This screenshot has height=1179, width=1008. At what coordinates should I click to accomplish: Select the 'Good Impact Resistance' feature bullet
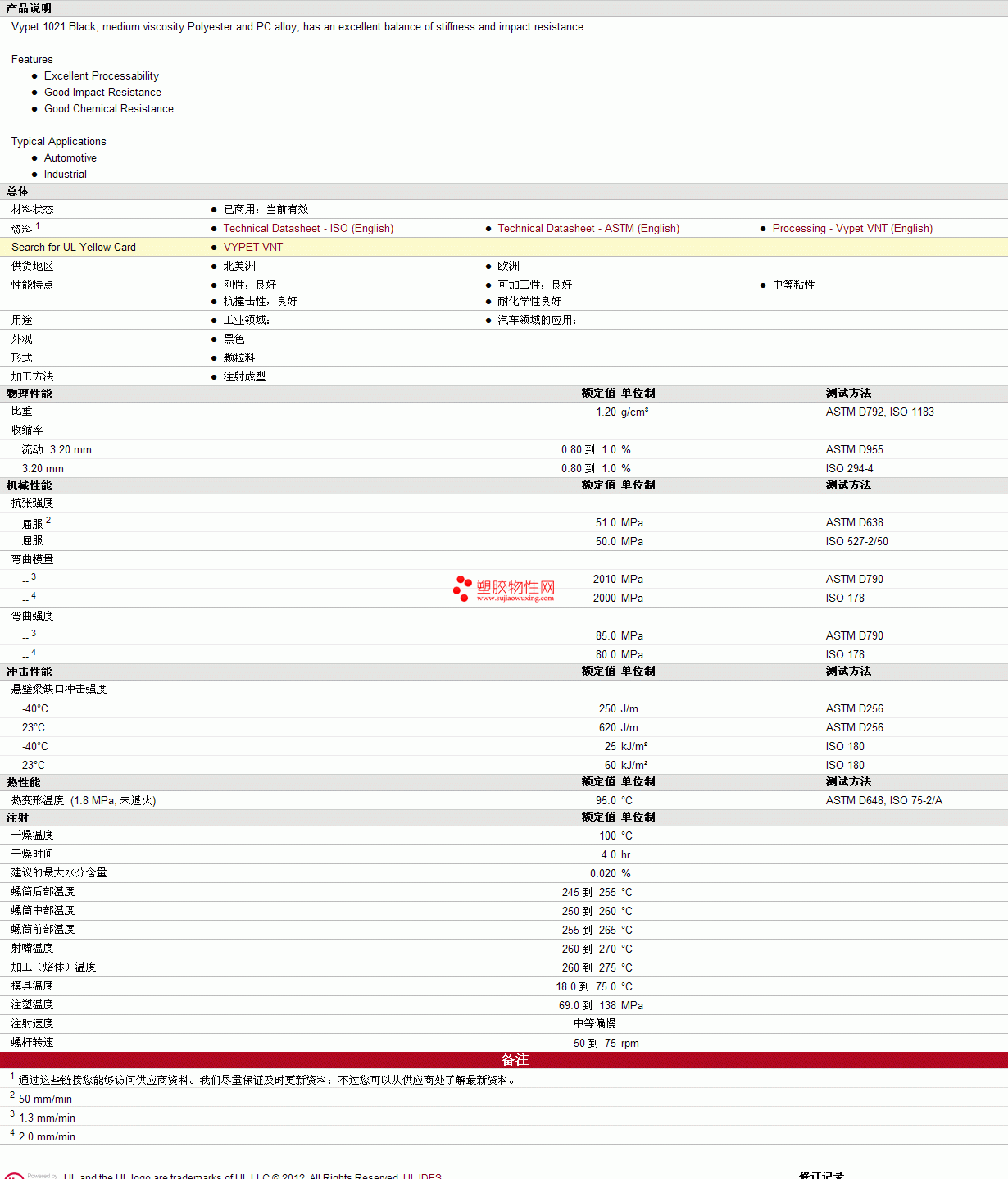[102, 93]
